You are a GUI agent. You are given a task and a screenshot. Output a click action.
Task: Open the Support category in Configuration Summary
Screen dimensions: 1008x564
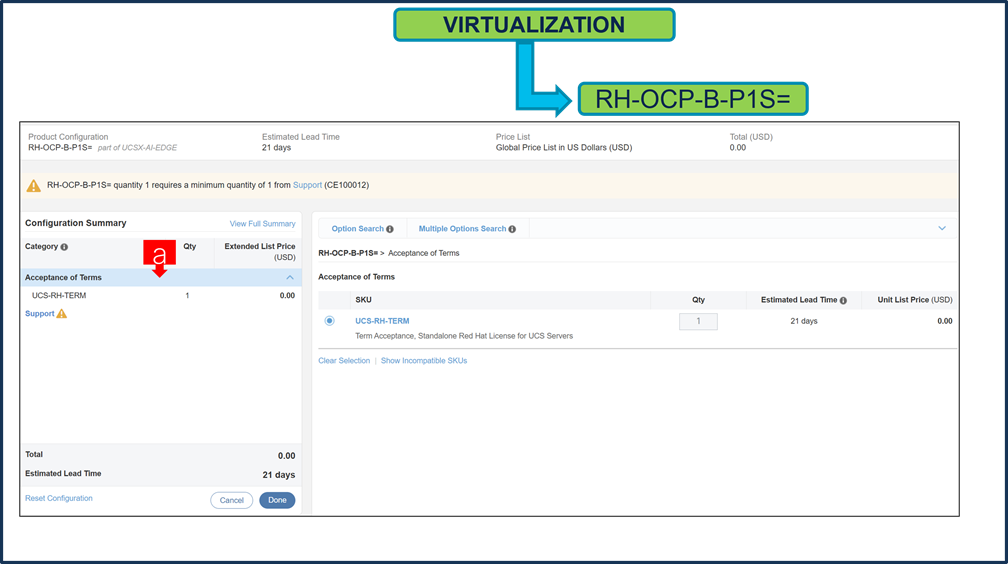[x=39, y=314]
